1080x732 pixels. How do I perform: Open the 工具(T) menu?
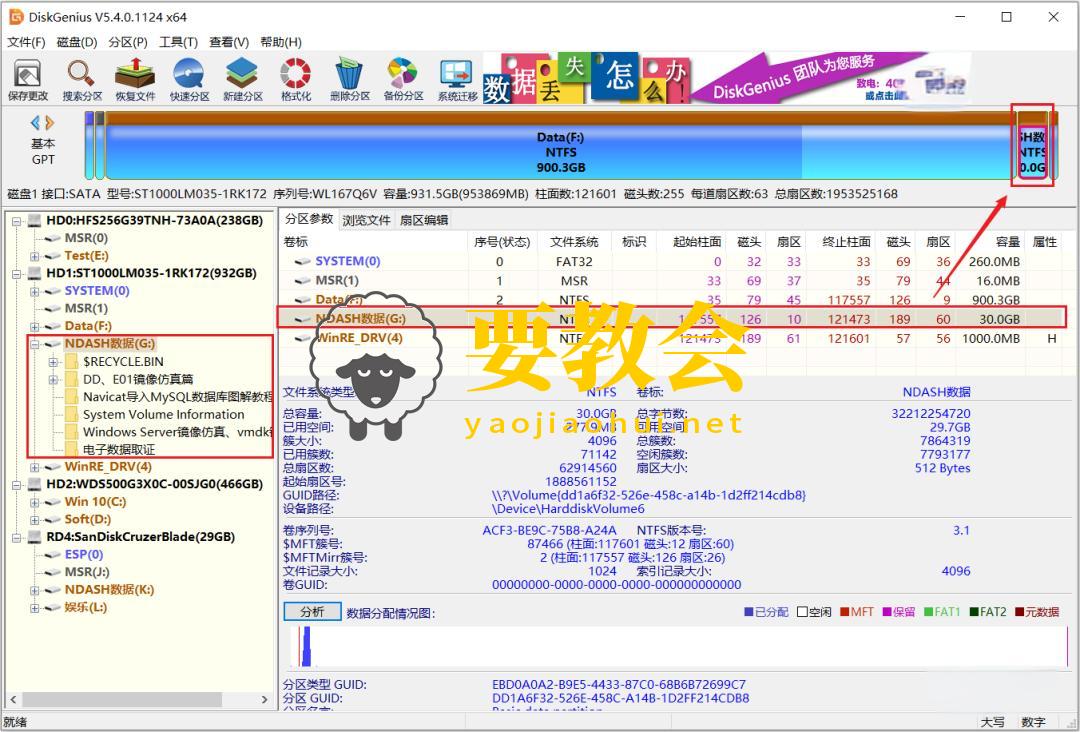click(x=178, y=42)
